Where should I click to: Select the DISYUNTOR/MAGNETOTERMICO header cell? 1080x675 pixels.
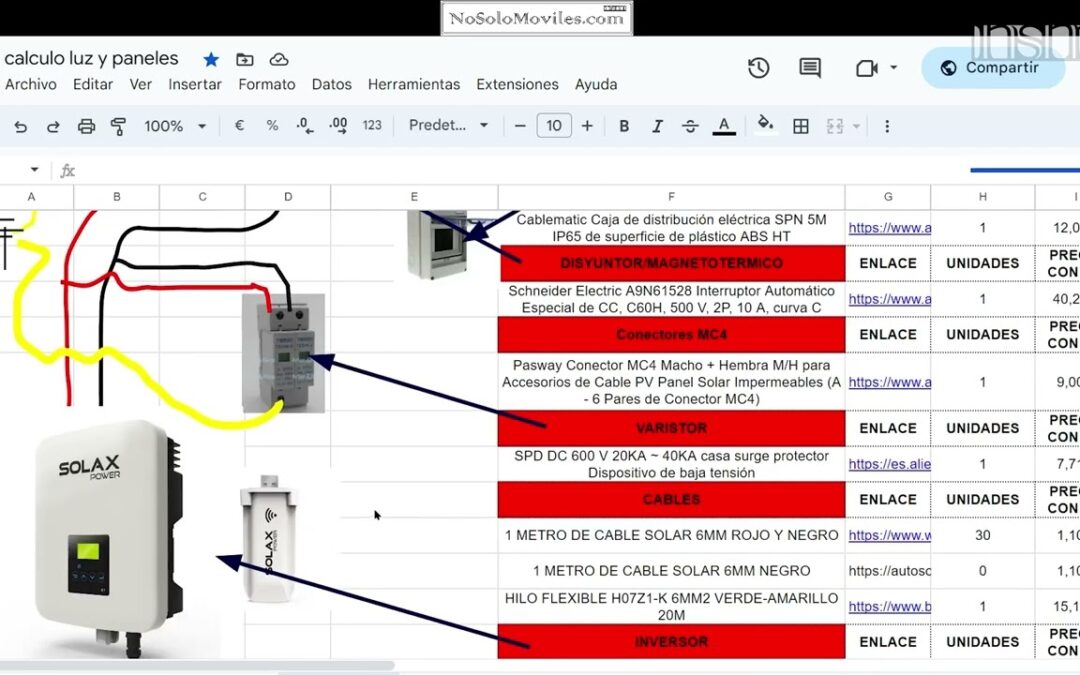click(672, 263)
